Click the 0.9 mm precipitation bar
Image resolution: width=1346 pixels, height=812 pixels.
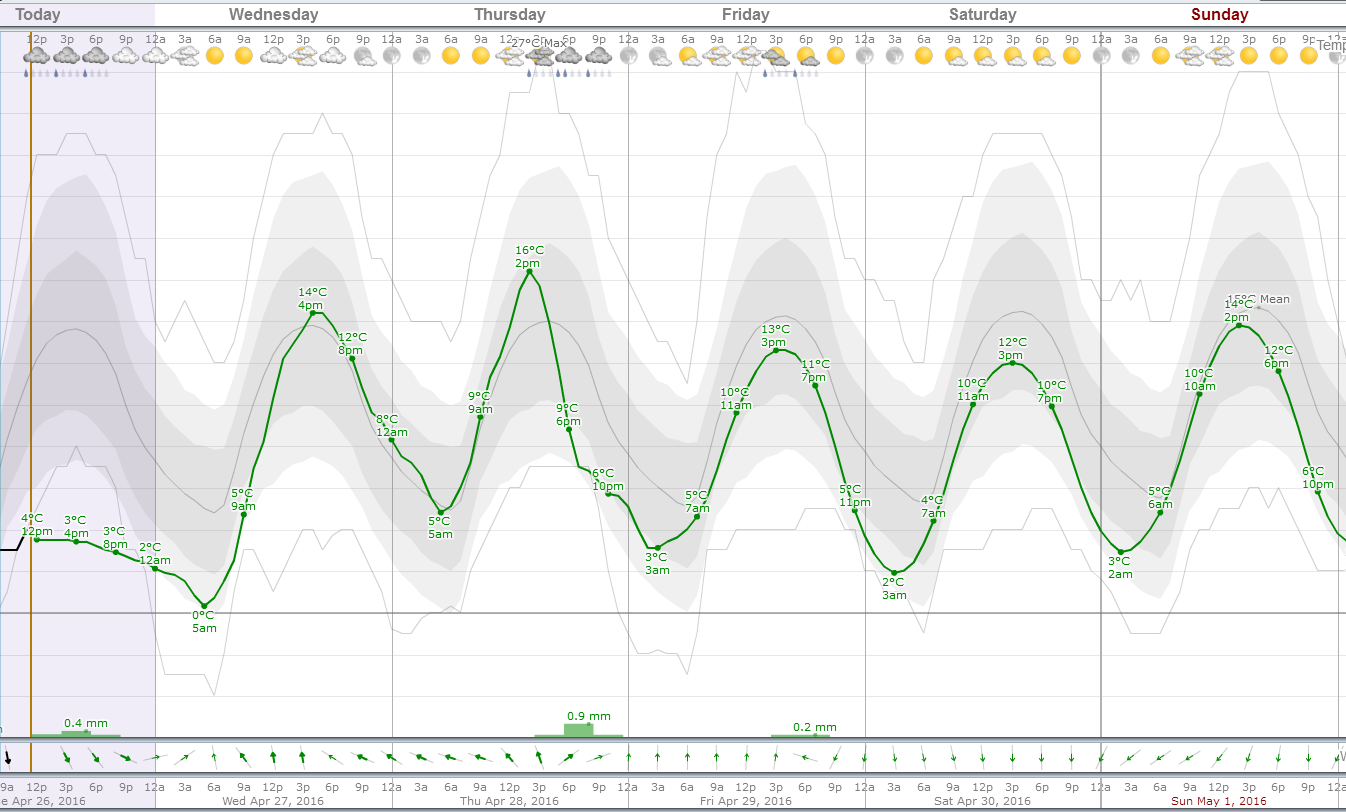point(578,730)
